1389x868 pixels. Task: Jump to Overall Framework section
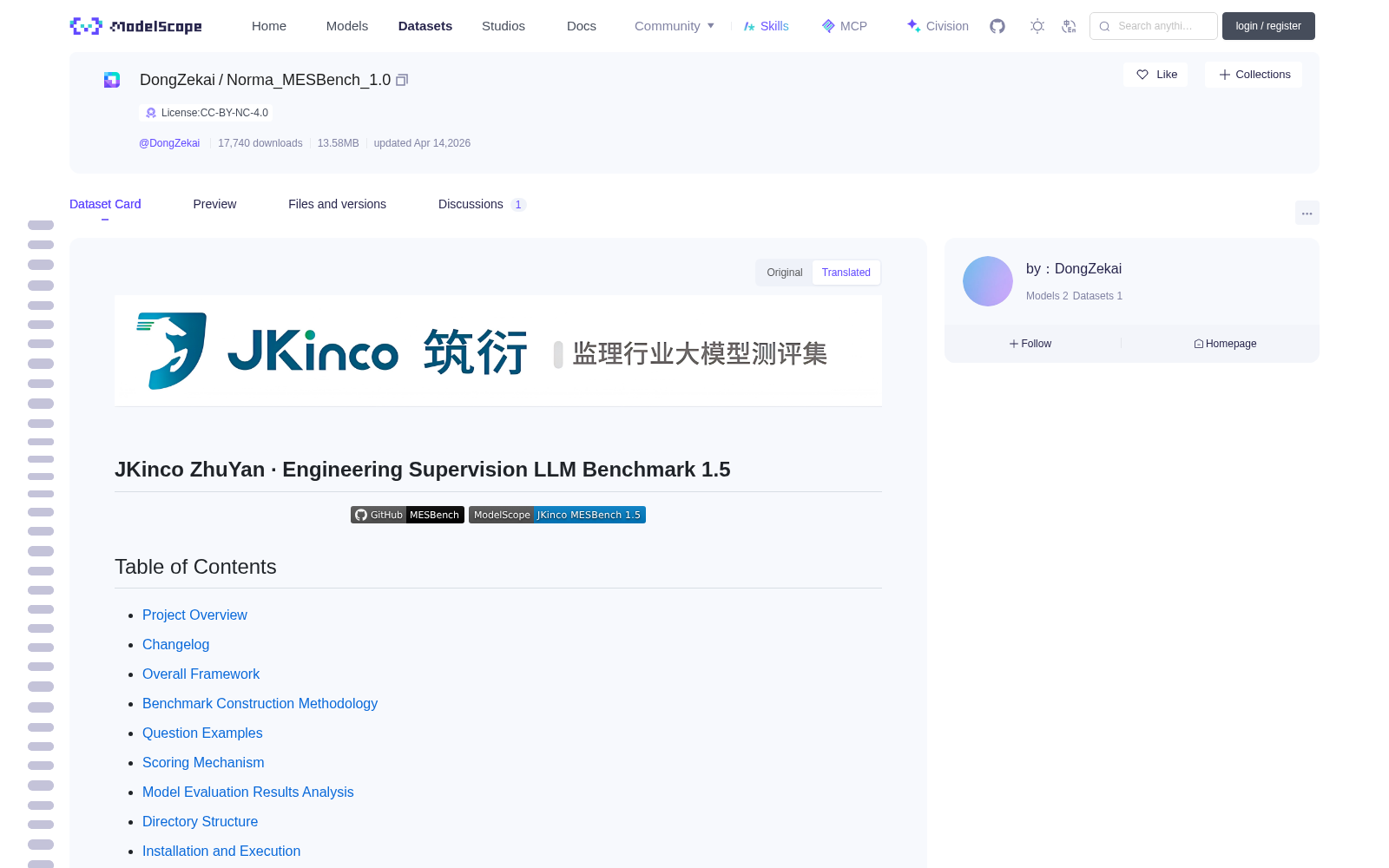pyautogui.click(x=201, y=674)
